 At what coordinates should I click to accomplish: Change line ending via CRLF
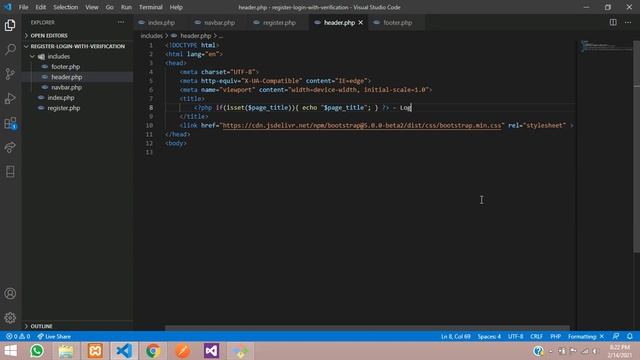click(x=536, y=336)
